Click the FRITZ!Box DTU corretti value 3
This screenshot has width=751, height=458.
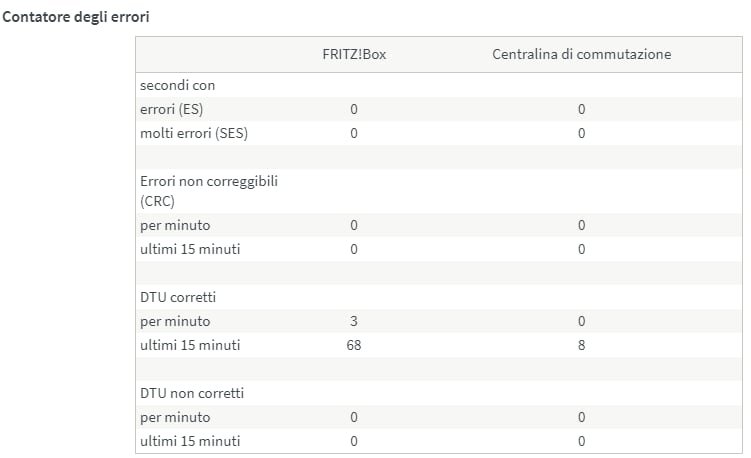tap(354, 322)
